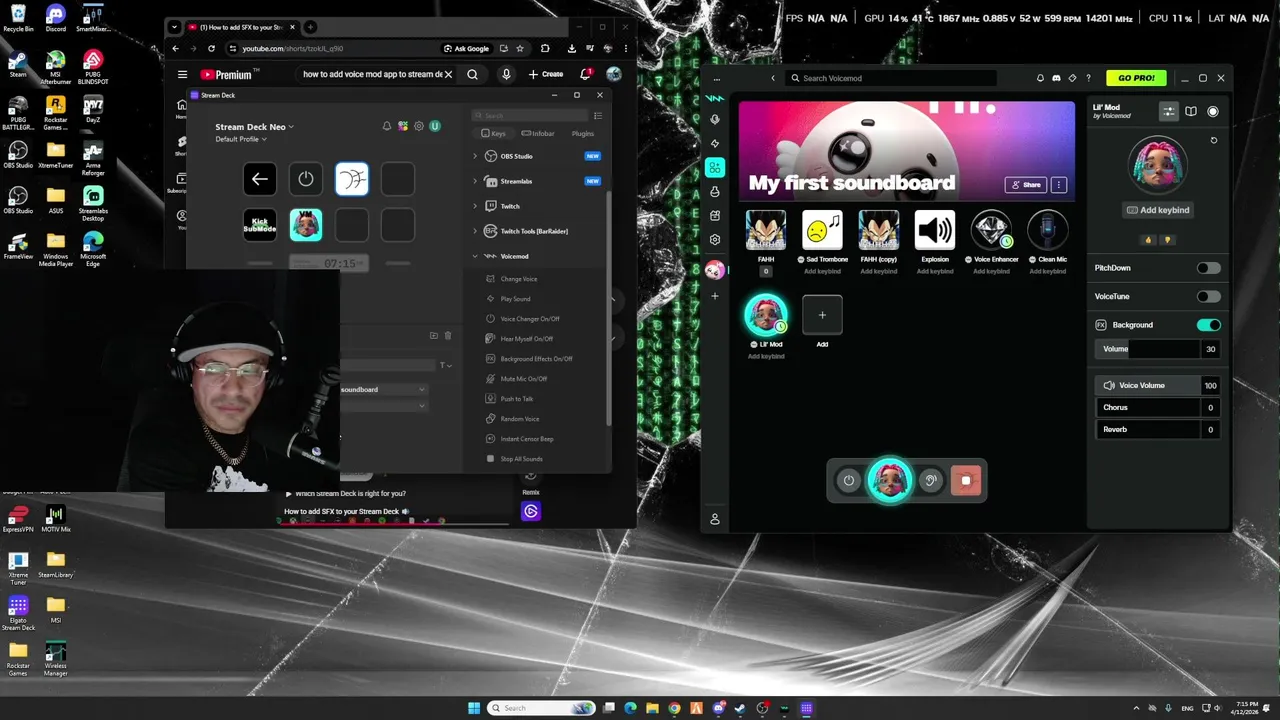
Task: Click Add keybind under Explosion sound
Action: (935, 271)
